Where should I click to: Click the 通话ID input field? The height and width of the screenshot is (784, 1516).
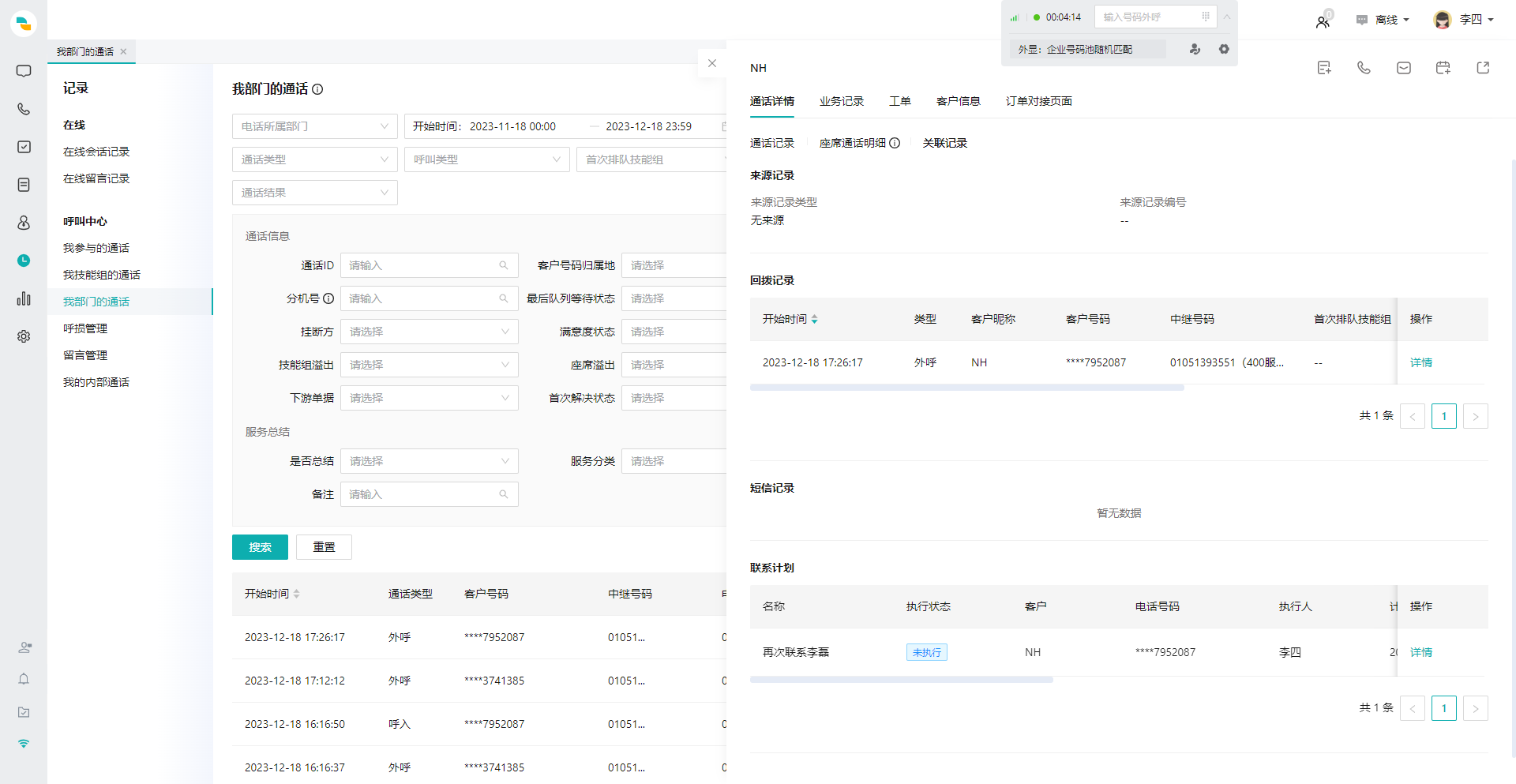point(430,265)
